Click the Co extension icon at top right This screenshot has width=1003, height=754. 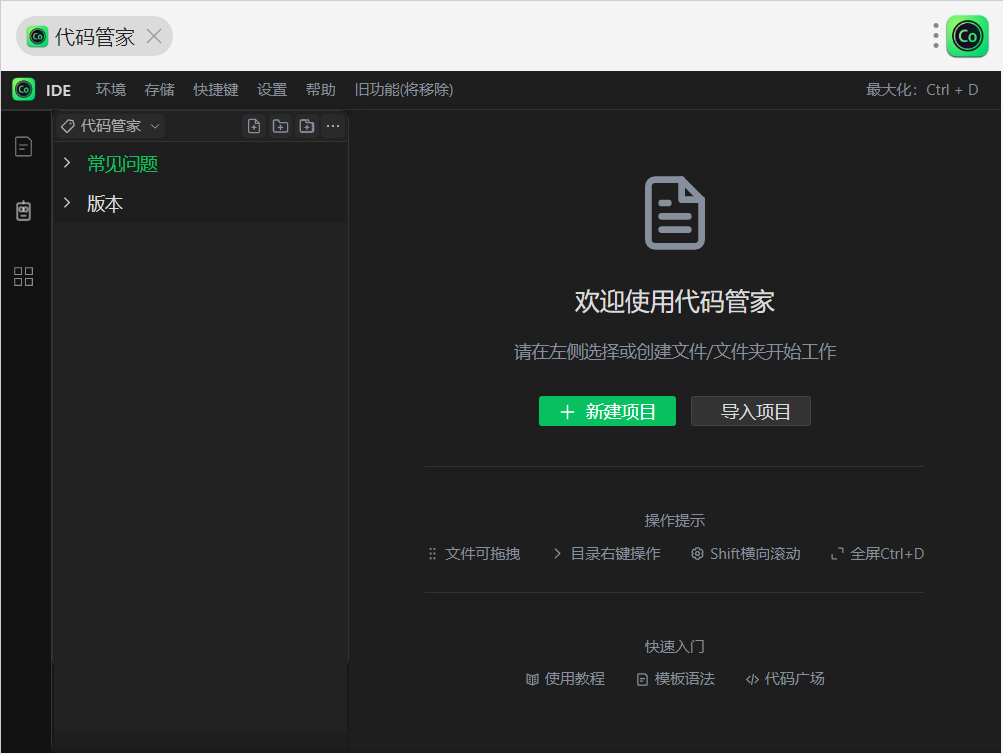[x=967, y=37]
